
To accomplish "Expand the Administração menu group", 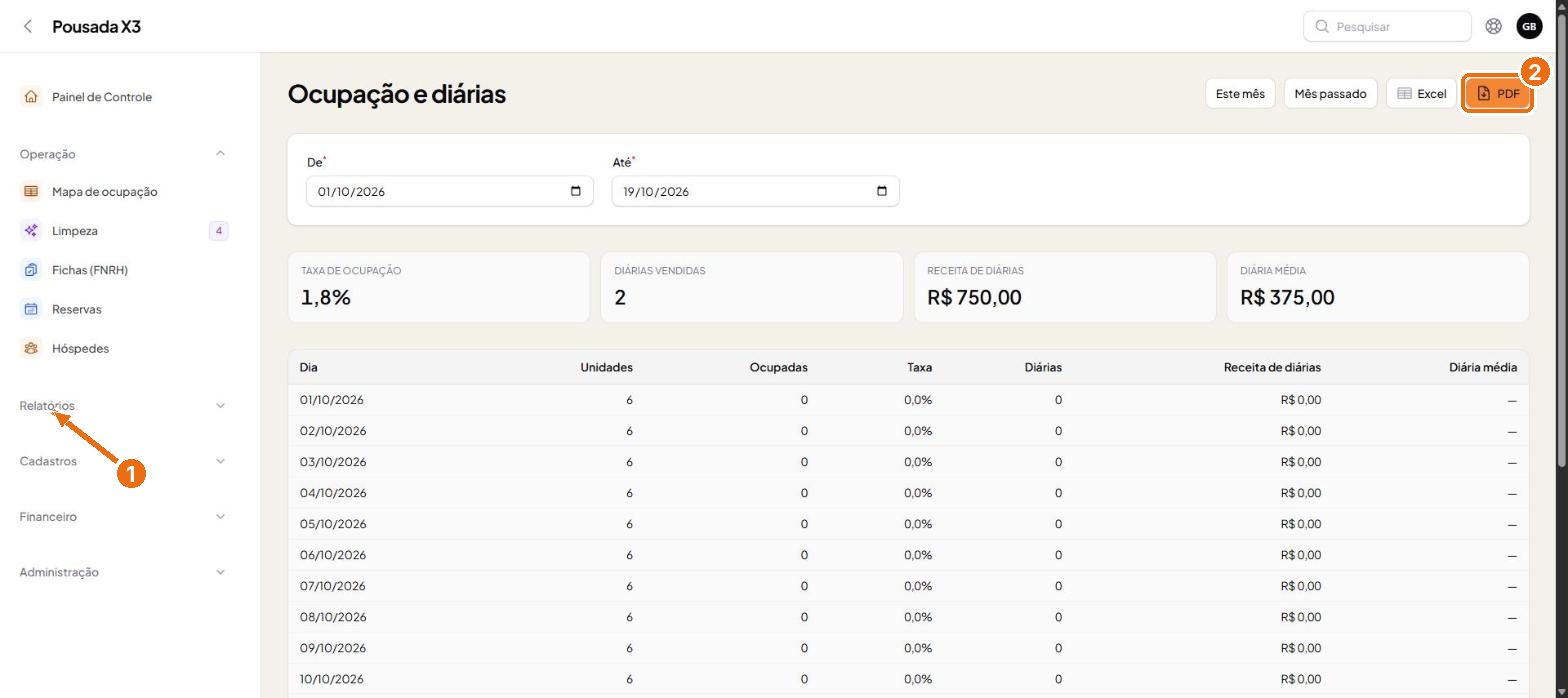I will 123,572.
